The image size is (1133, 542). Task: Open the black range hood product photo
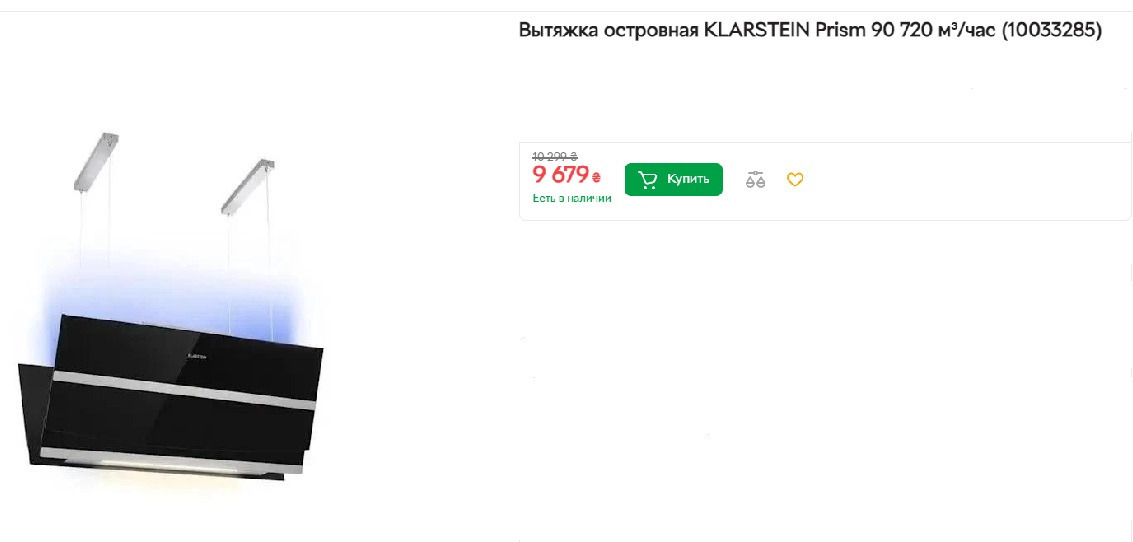tap(171, 306)
